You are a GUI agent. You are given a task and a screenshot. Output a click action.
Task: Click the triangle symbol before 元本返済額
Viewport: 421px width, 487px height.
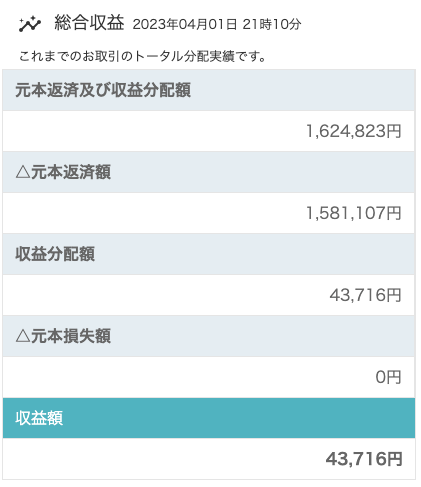click(x=23, y=172)
